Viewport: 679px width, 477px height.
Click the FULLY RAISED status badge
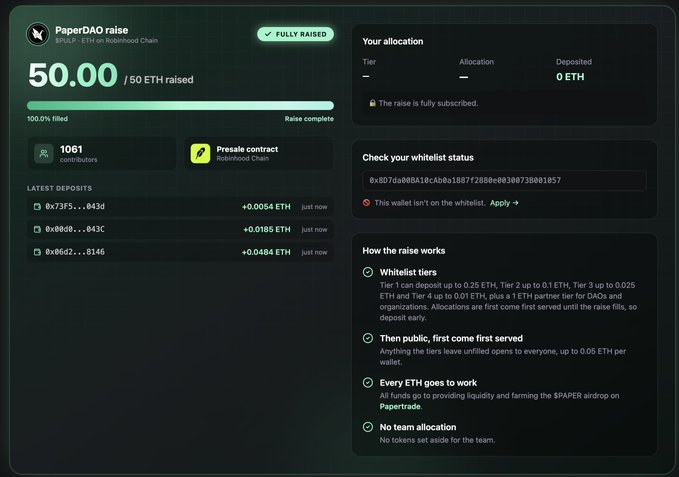click(296, 34)
